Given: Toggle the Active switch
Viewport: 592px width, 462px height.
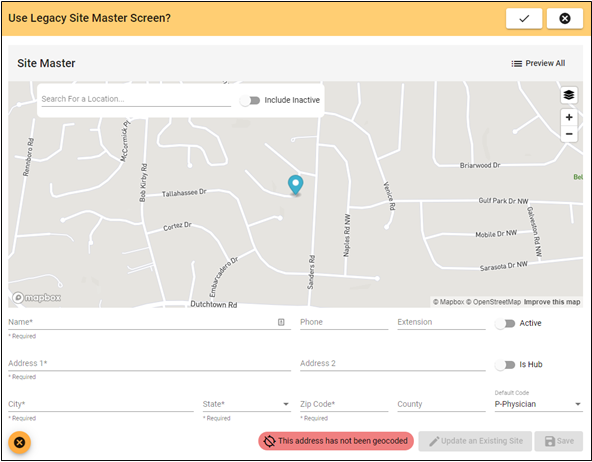Looking at the screenshot, I should pos(505,323).
